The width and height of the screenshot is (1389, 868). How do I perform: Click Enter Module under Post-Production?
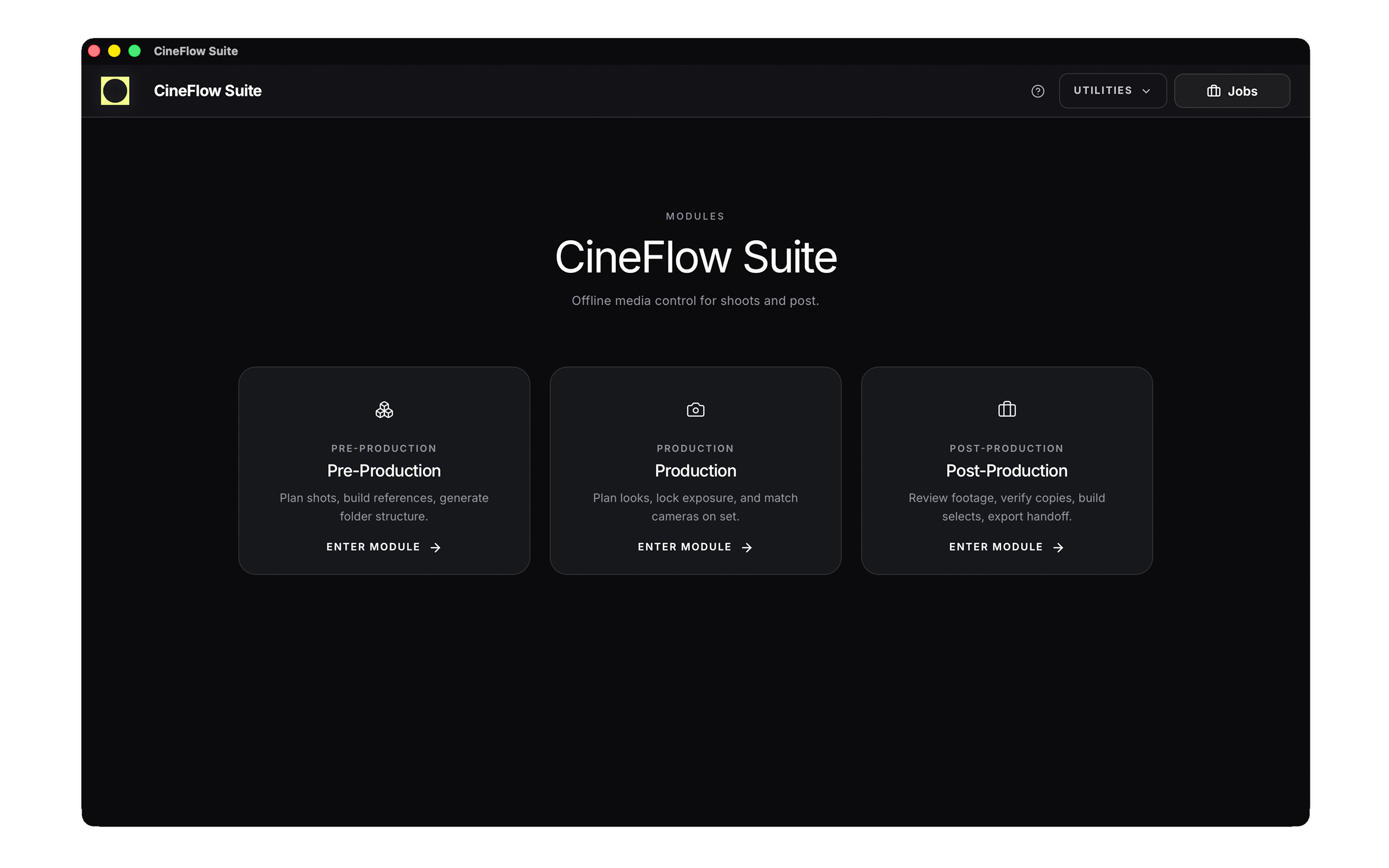pyautogui.click(x=995, y=546)
